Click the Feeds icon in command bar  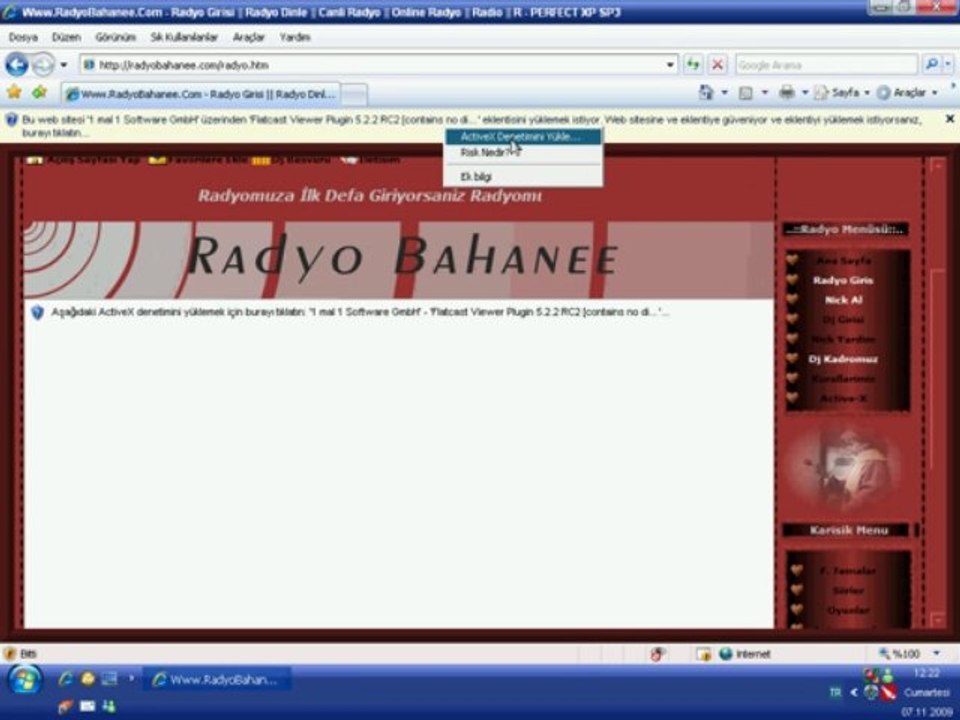click(x=745, y=93)
